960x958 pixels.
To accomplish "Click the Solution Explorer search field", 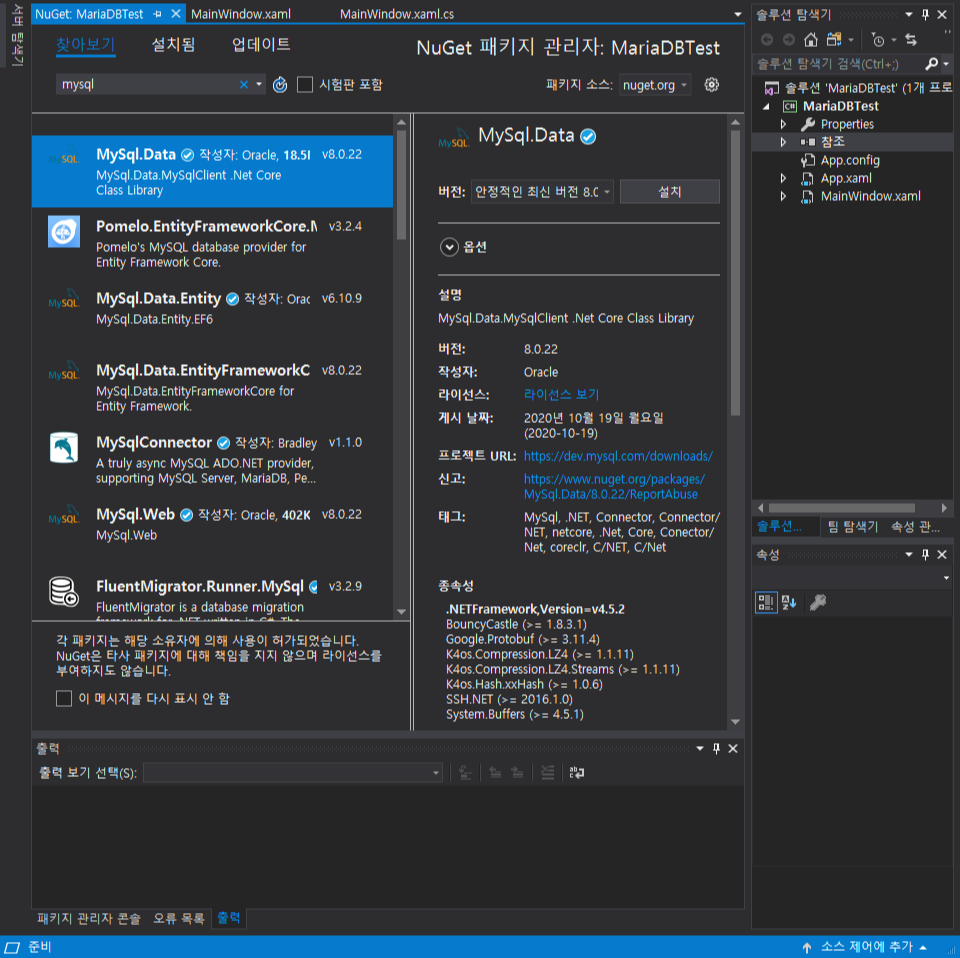I will (x=838, y=64).
